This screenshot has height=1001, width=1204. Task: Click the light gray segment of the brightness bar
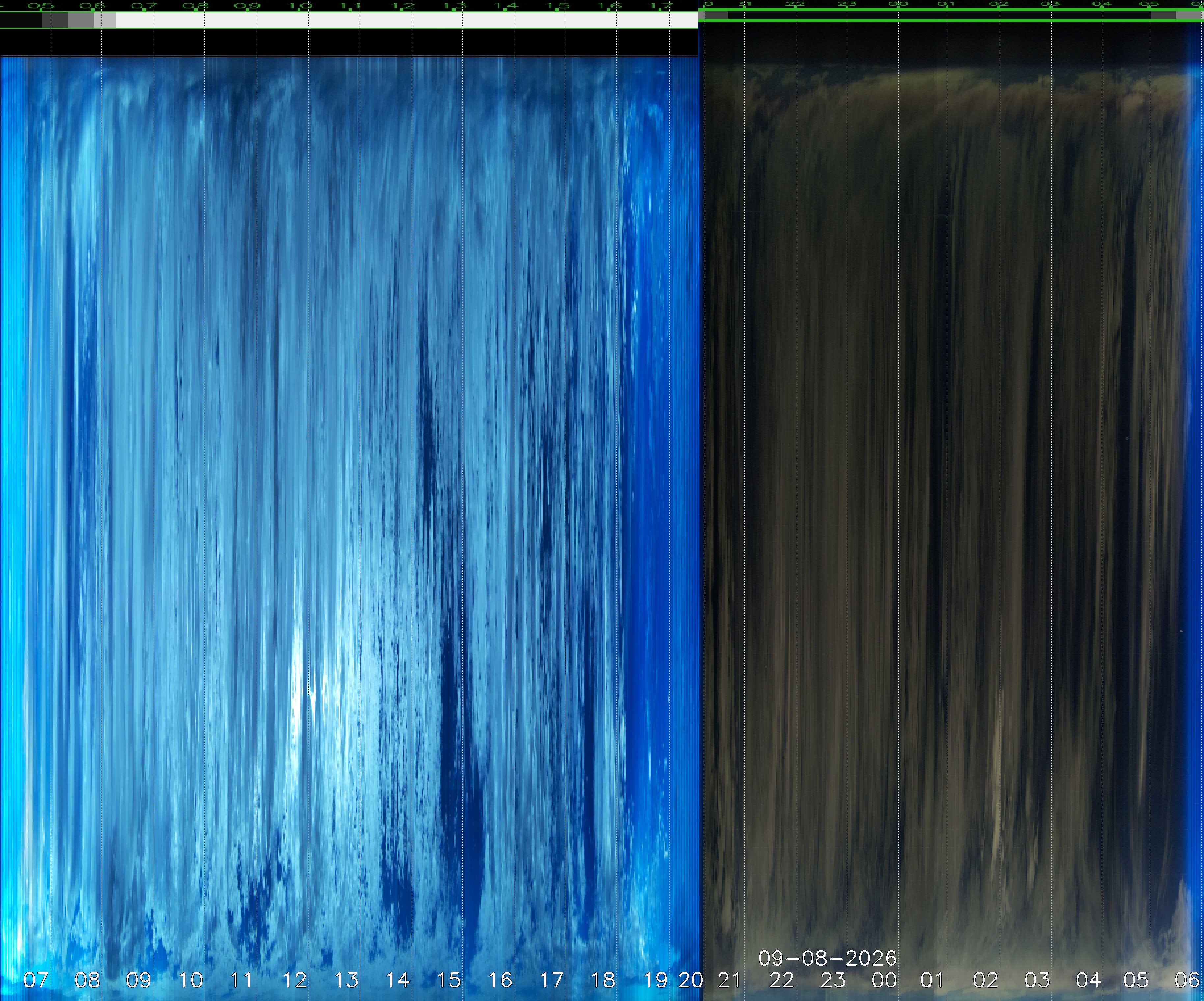[105, 20]
